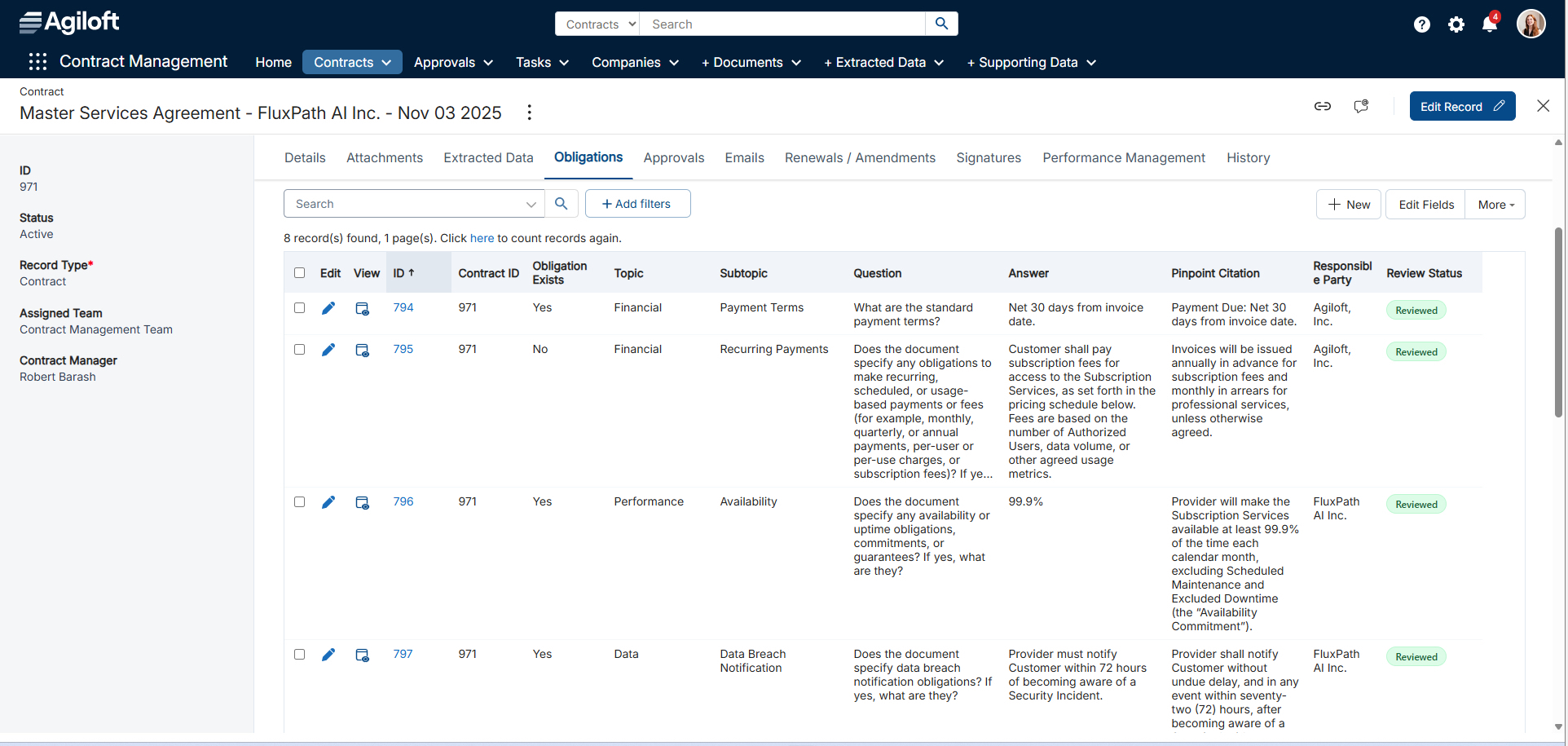1568x746 pixels.
Task: Open the three-dot contract actions menu
Action: pyautogui.click(x=530, y=113)
